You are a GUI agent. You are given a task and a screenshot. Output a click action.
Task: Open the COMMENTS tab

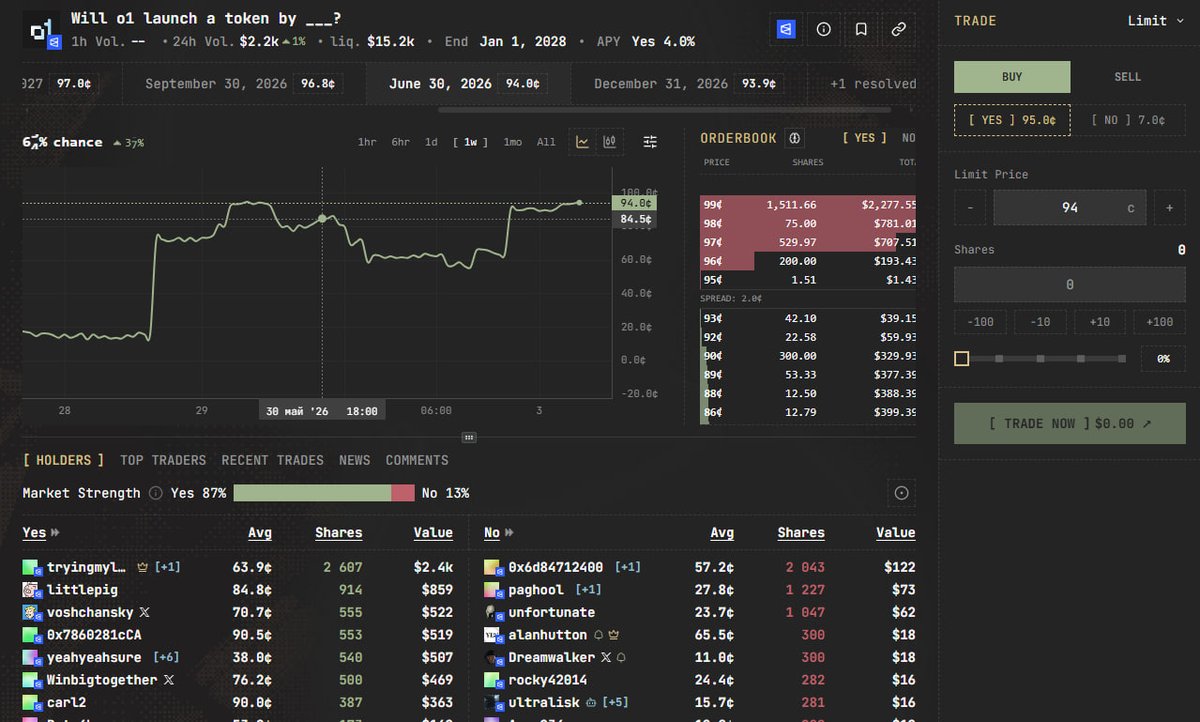point(417,460)
